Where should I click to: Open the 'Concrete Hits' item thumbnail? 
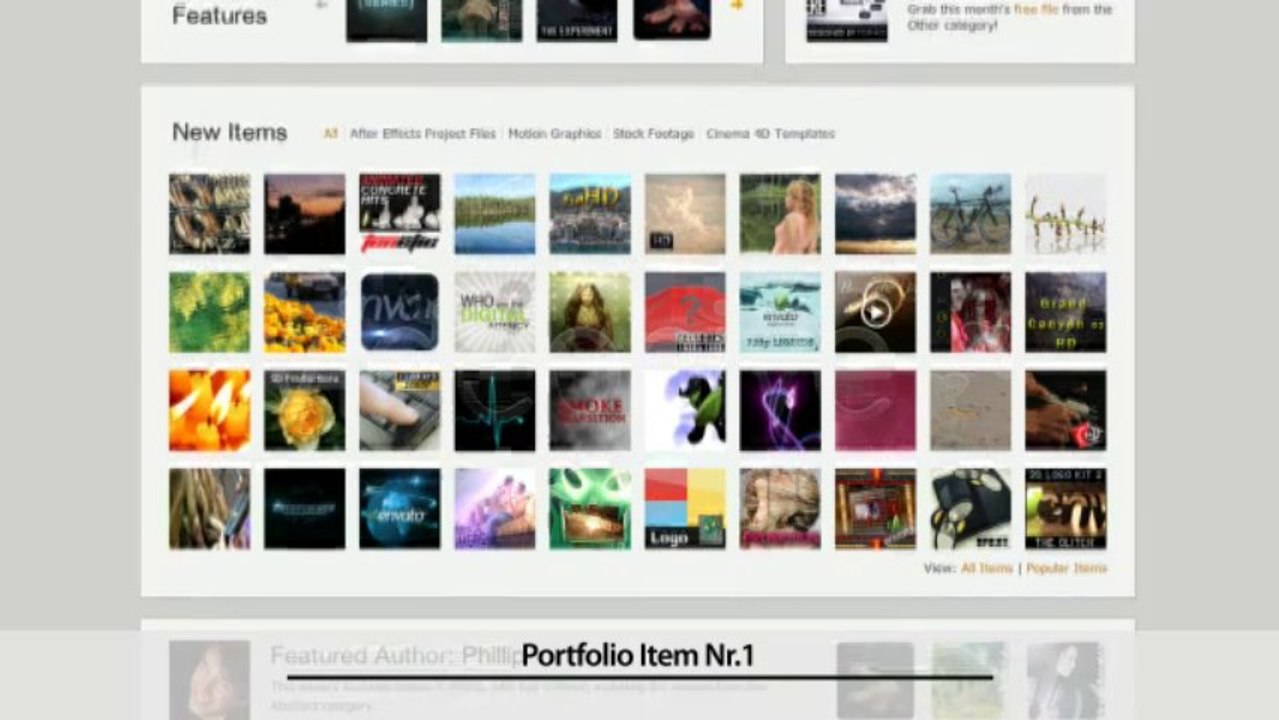click(x=400, y=214)
